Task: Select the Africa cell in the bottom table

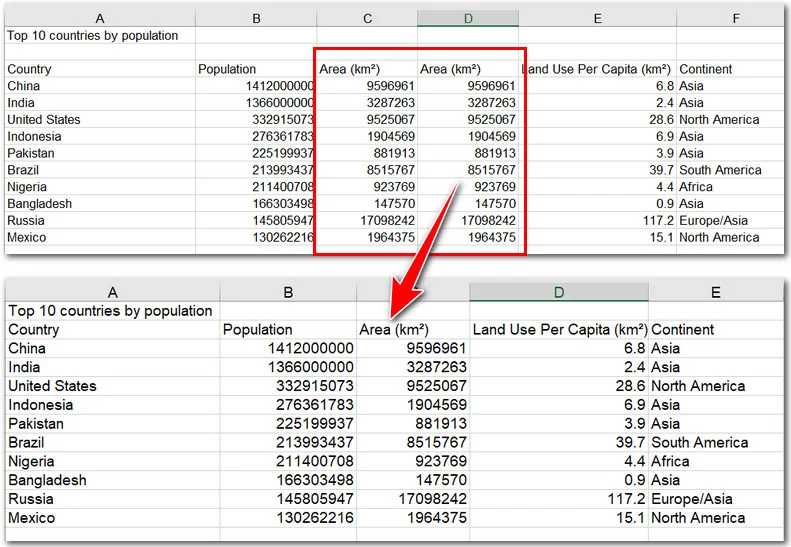Action: [670, 461]
